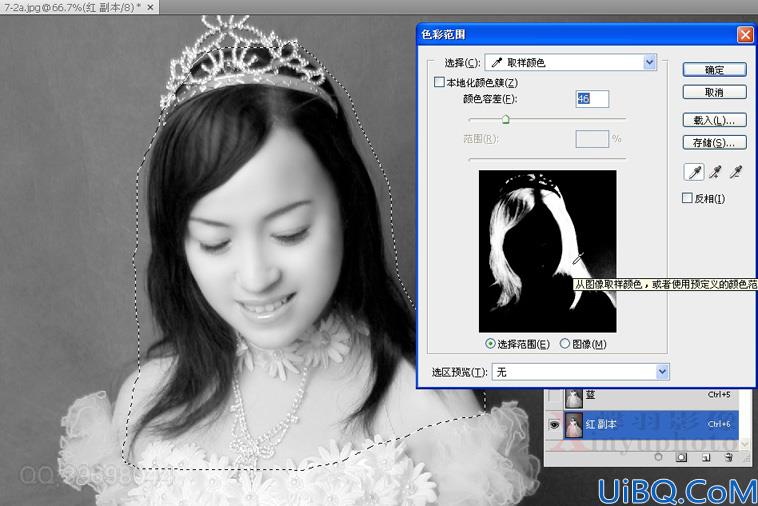Save selection as channel icon in Channels panel
758x506 pixels.
681,457
